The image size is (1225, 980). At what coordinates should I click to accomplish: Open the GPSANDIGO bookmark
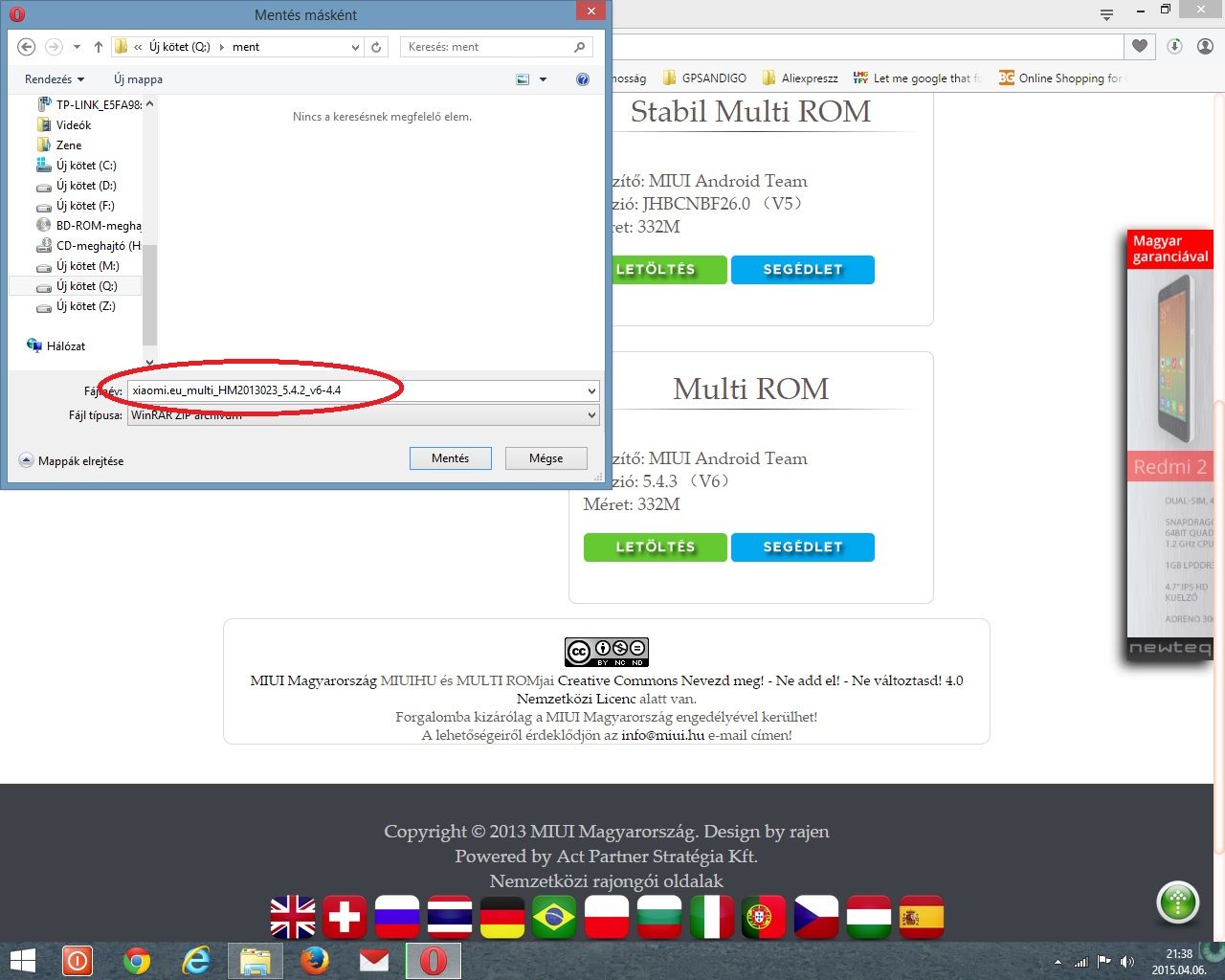click(x=704, y=78)
